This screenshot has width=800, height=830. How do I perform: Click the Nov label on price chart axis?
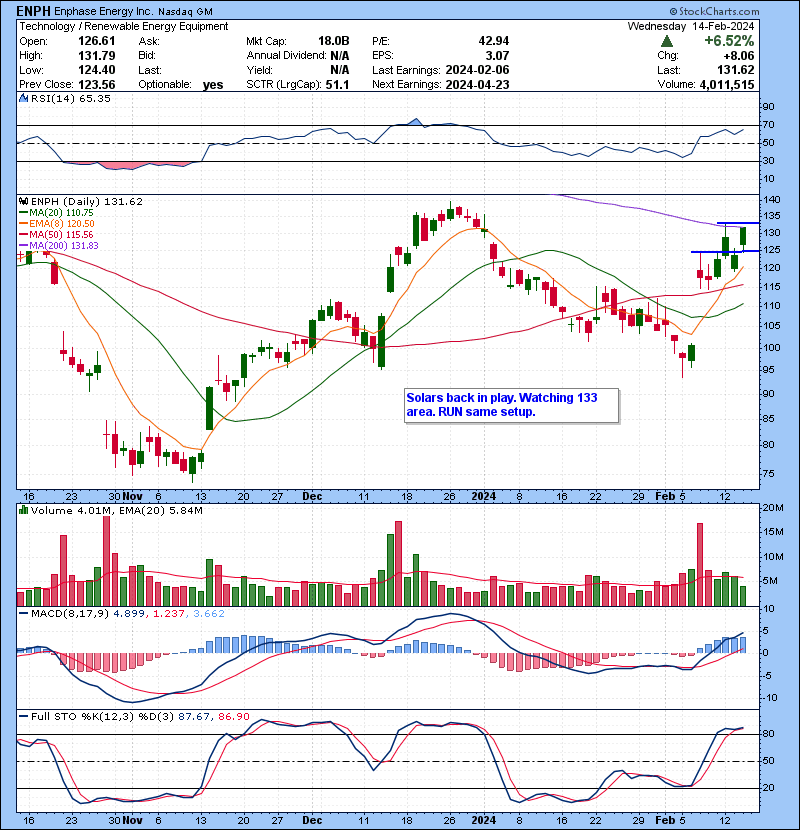(132, 496)
